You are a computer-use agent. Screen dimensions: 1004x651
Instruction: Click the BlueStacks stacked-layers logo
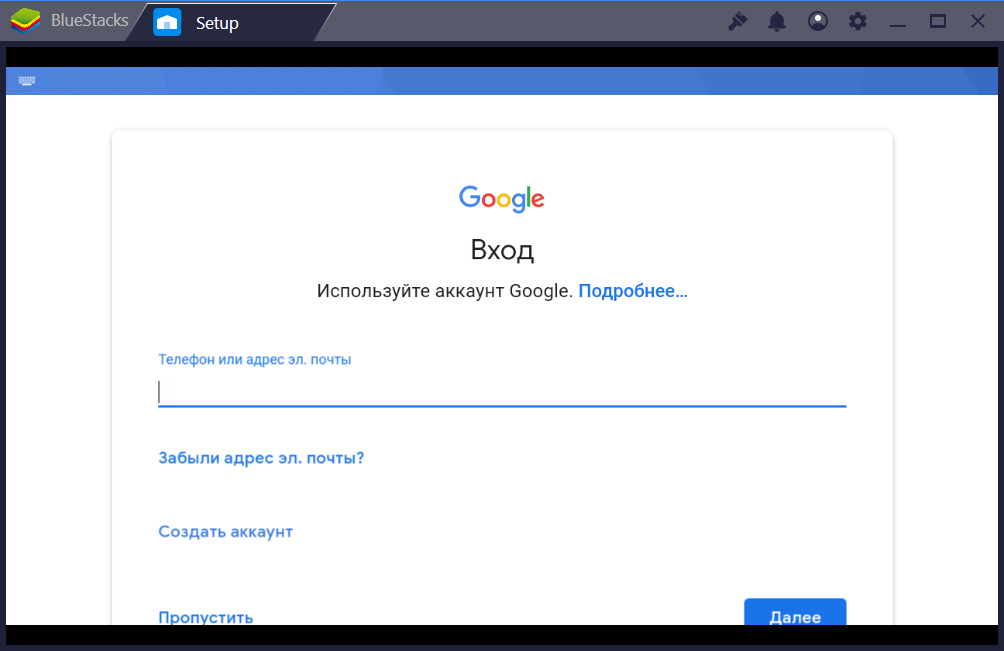[25, 21]
